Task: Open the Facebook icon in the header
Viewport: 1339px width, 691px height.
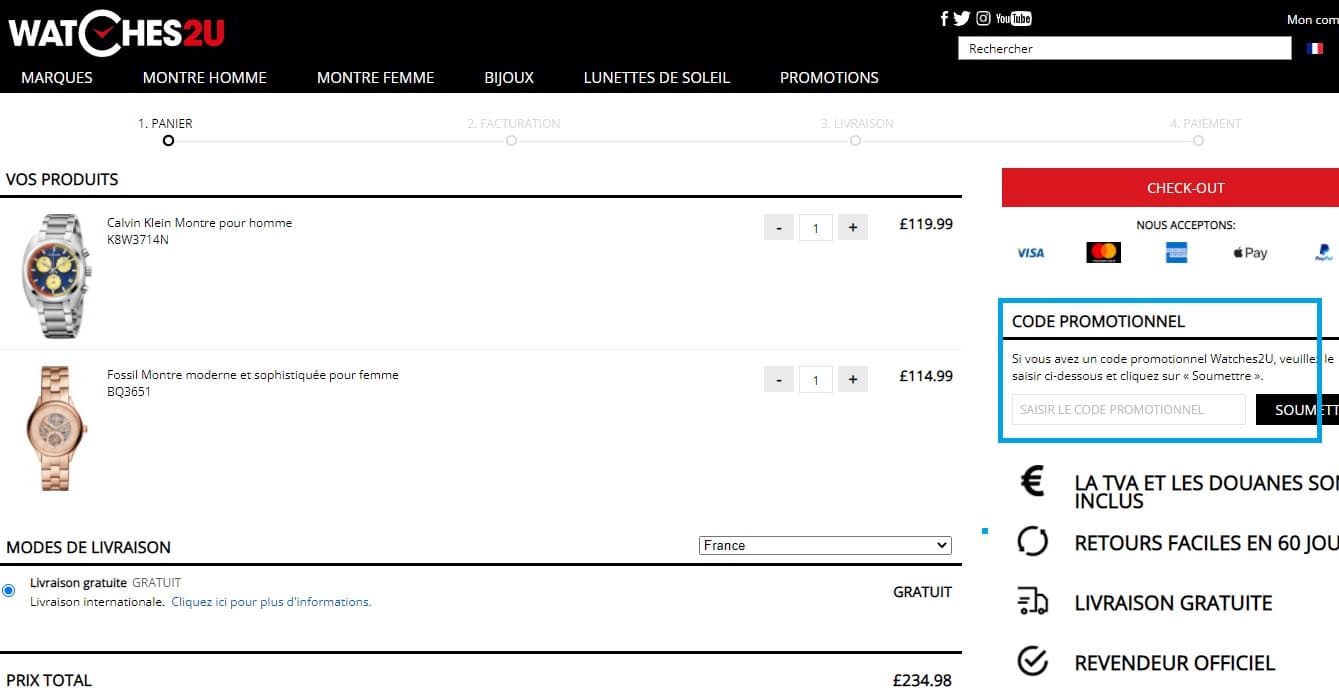Action: click(943, 18)
